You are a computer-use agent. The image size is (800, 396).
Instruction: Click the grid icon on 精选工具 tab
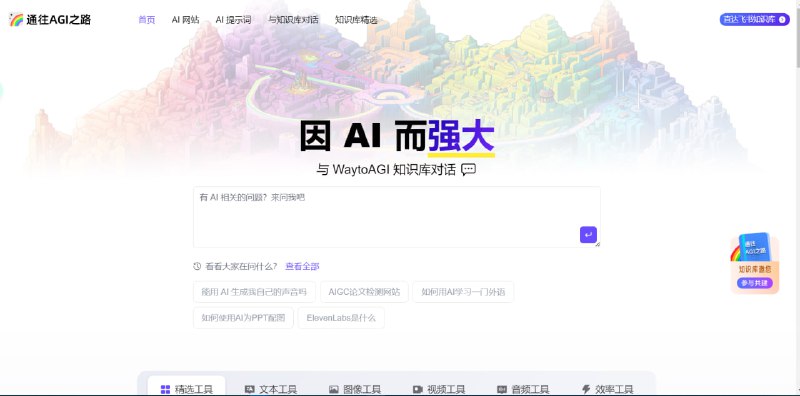(165, 390)
